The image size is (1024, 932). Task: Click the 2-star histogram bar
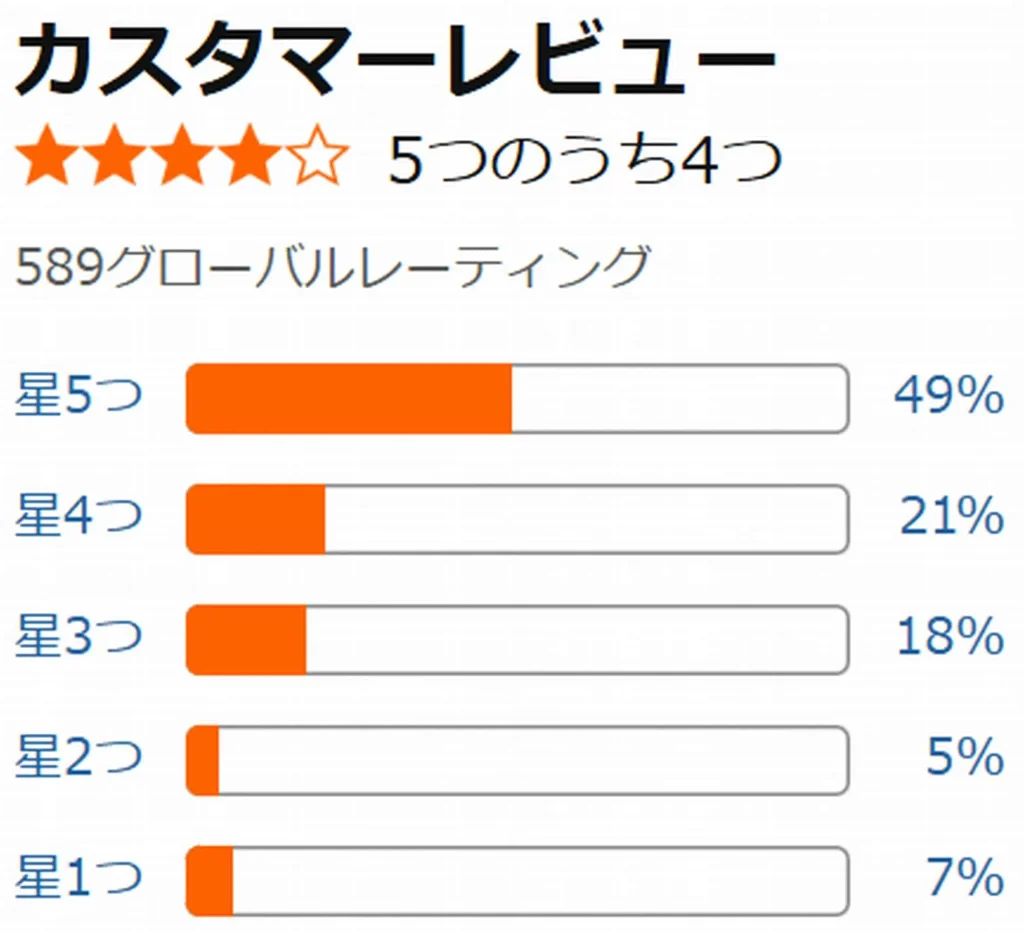click(517, 760)
